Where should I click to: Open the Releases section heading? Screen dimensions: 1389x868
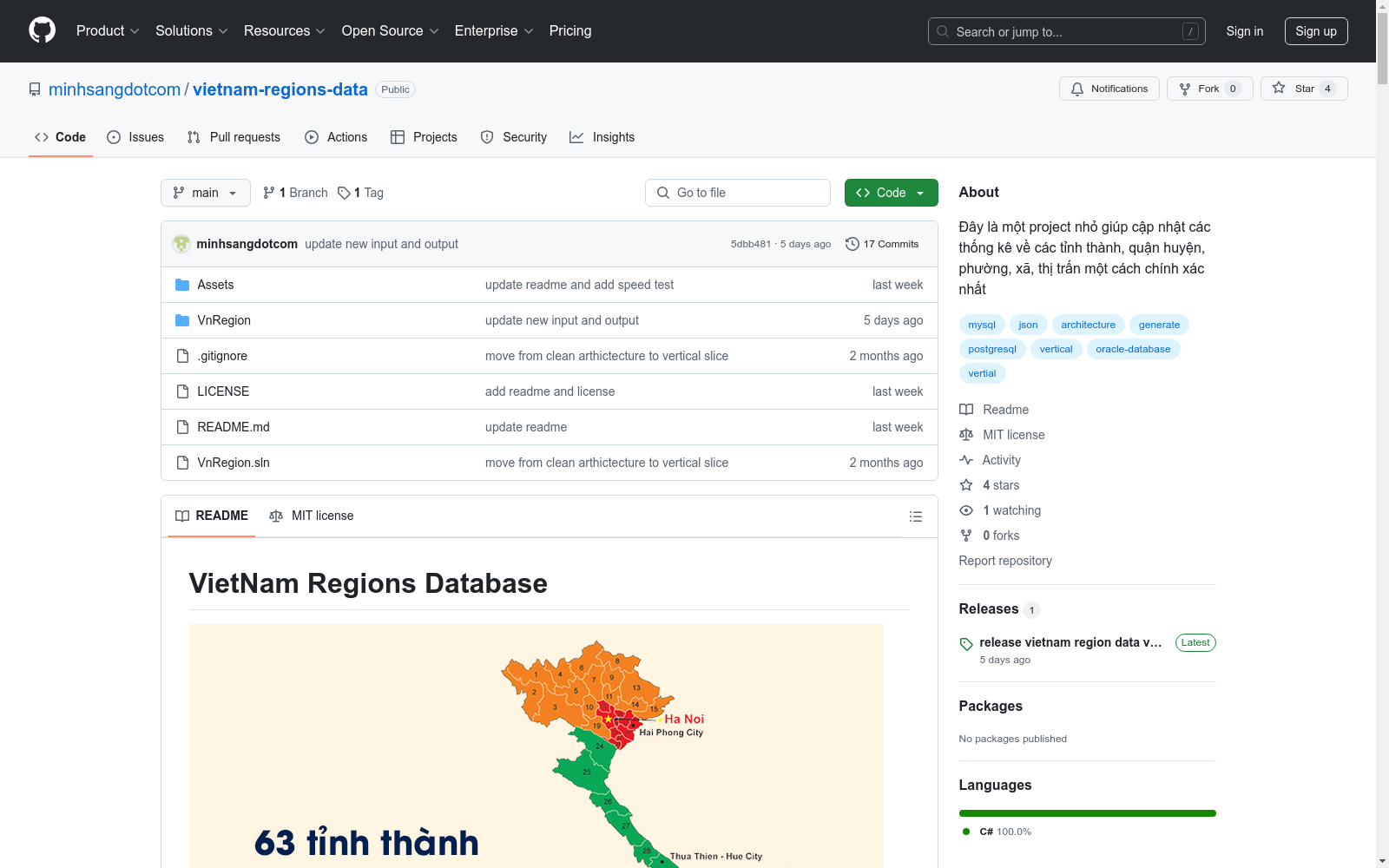point(989,609)
